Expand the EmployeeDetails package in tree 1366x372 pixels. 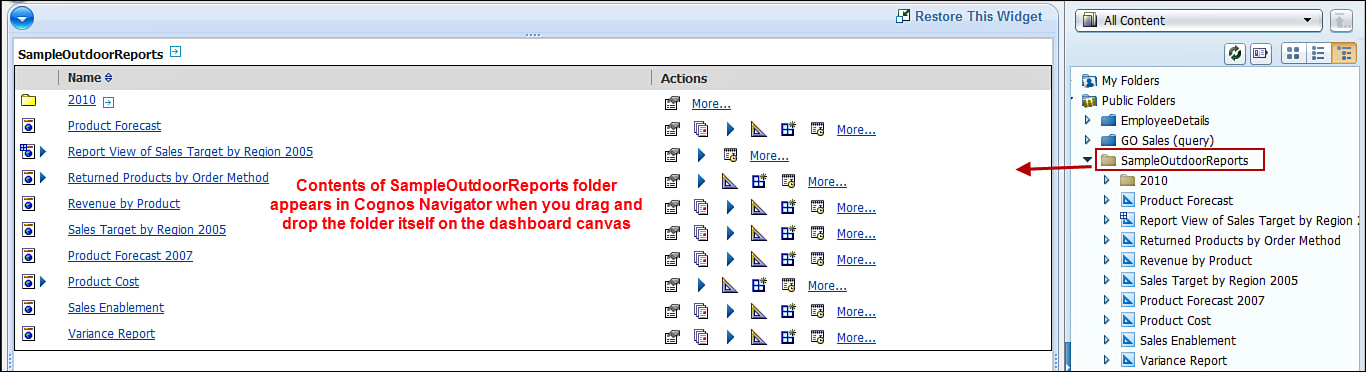[x=1088, y=120]
